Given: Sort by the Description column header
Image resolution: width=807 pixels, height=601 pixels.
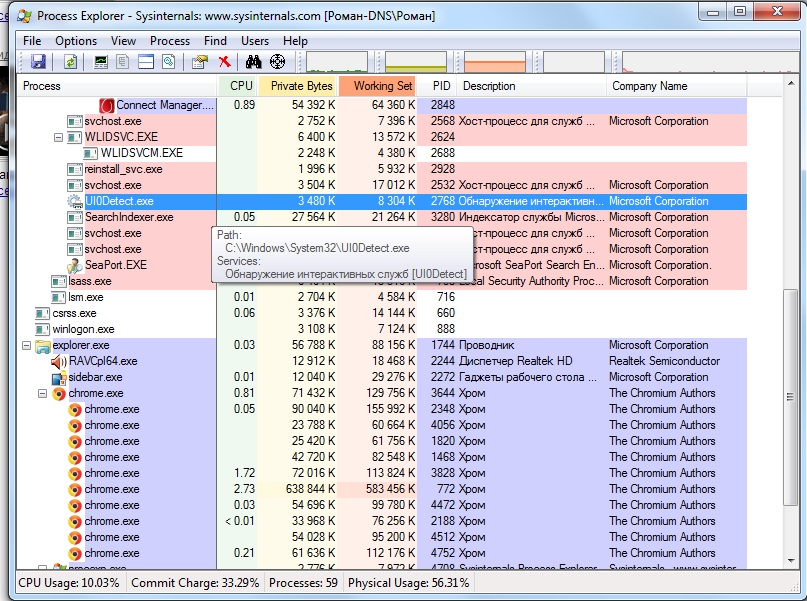Looking at the screenshot, I should point(532,86).
